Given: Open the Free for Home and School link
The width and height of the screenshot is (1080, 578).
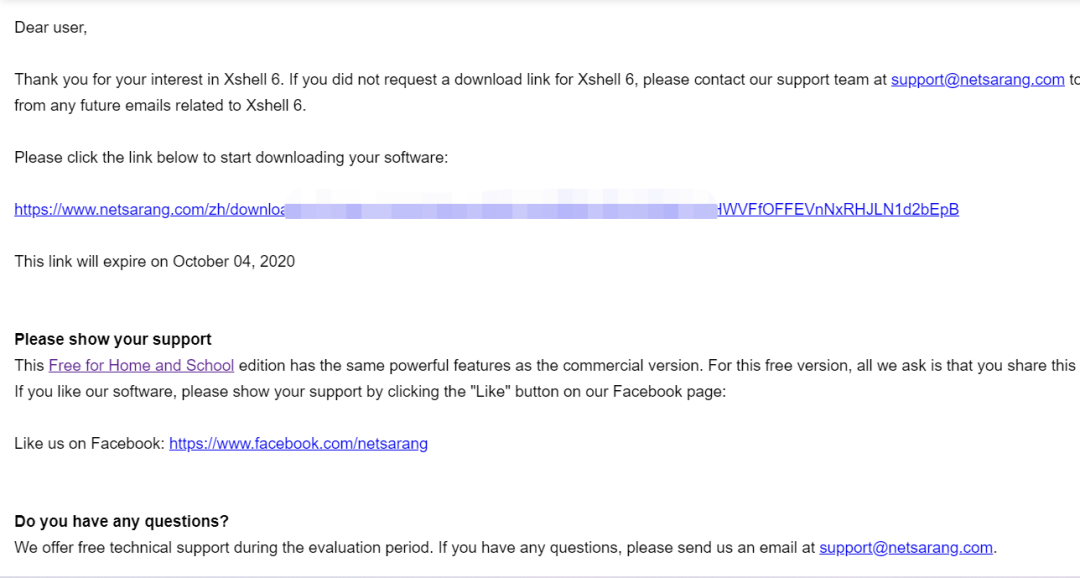Looking at the screenshot, I should [141, 366].
